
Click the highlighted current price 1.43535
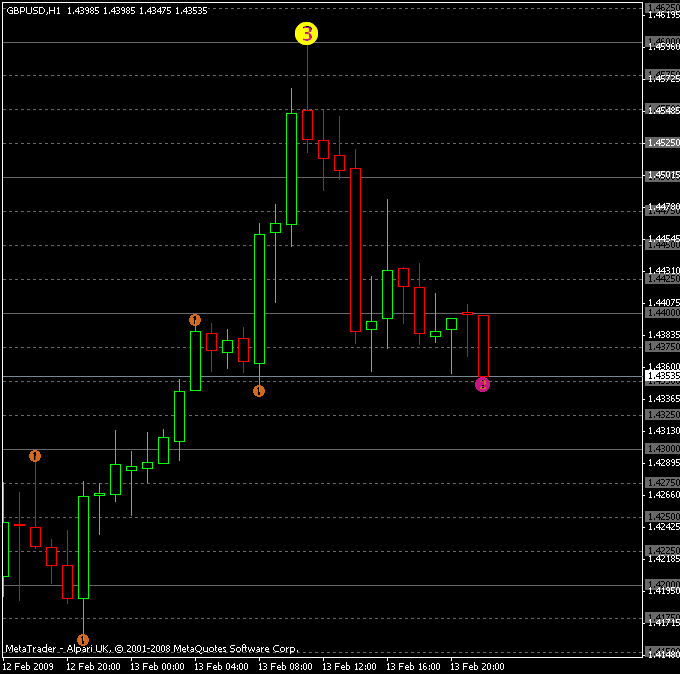(x=663, y=376)
